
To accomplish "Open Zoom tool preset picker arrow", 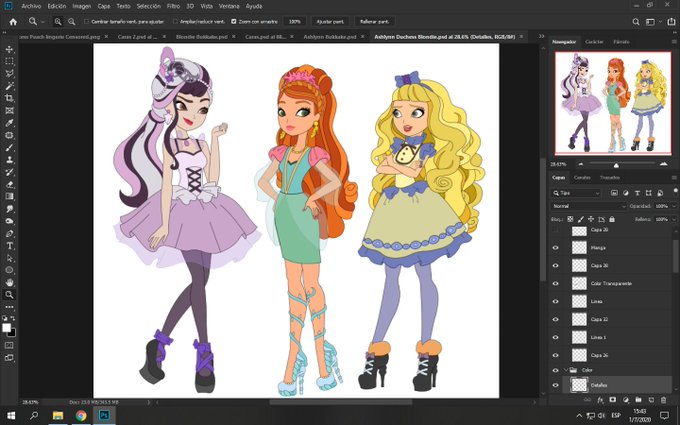I will pyautogui.click(x=43, y=21).
